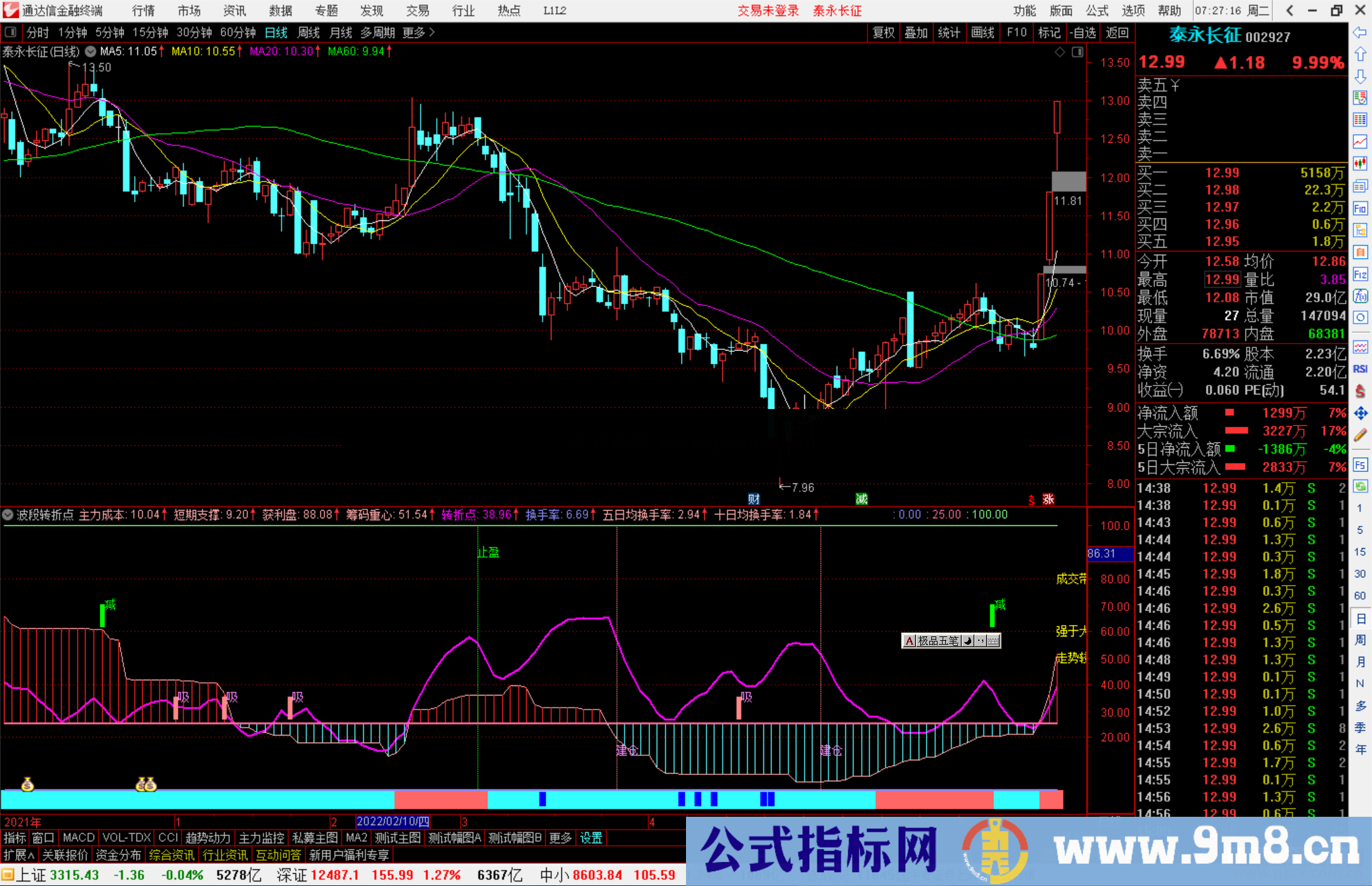1372x886 pixels.
Task: Toggle 复权 price adjustment in chart toolbar
Action: [x=884, y=32]
